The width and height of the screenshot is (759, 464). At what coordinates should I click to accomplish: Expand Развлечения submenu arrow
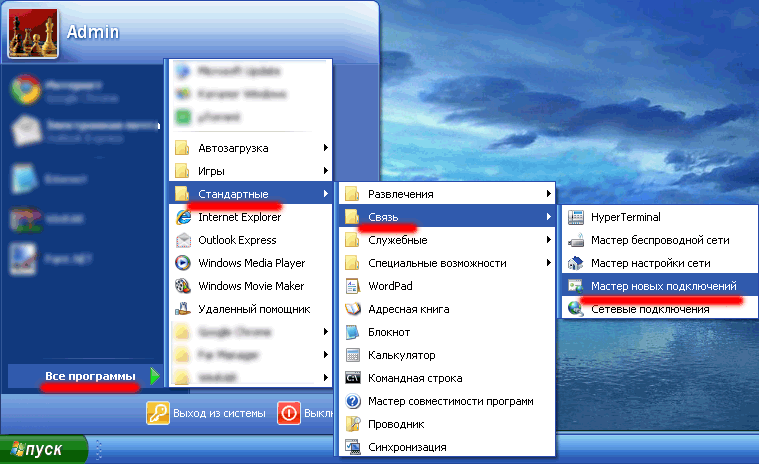coord(548,194)
